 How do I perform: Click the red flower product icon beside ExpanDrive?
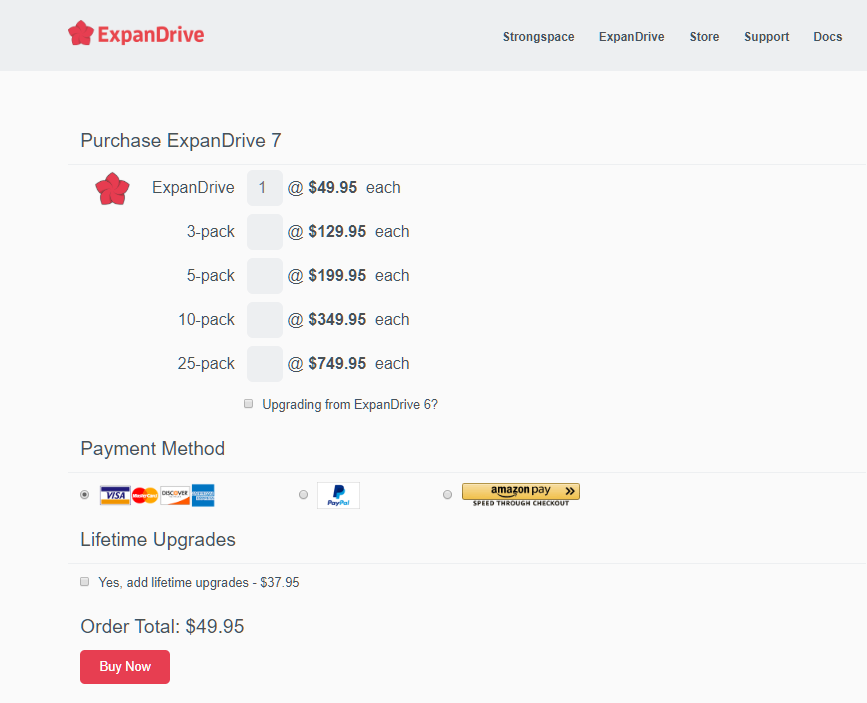112,189
